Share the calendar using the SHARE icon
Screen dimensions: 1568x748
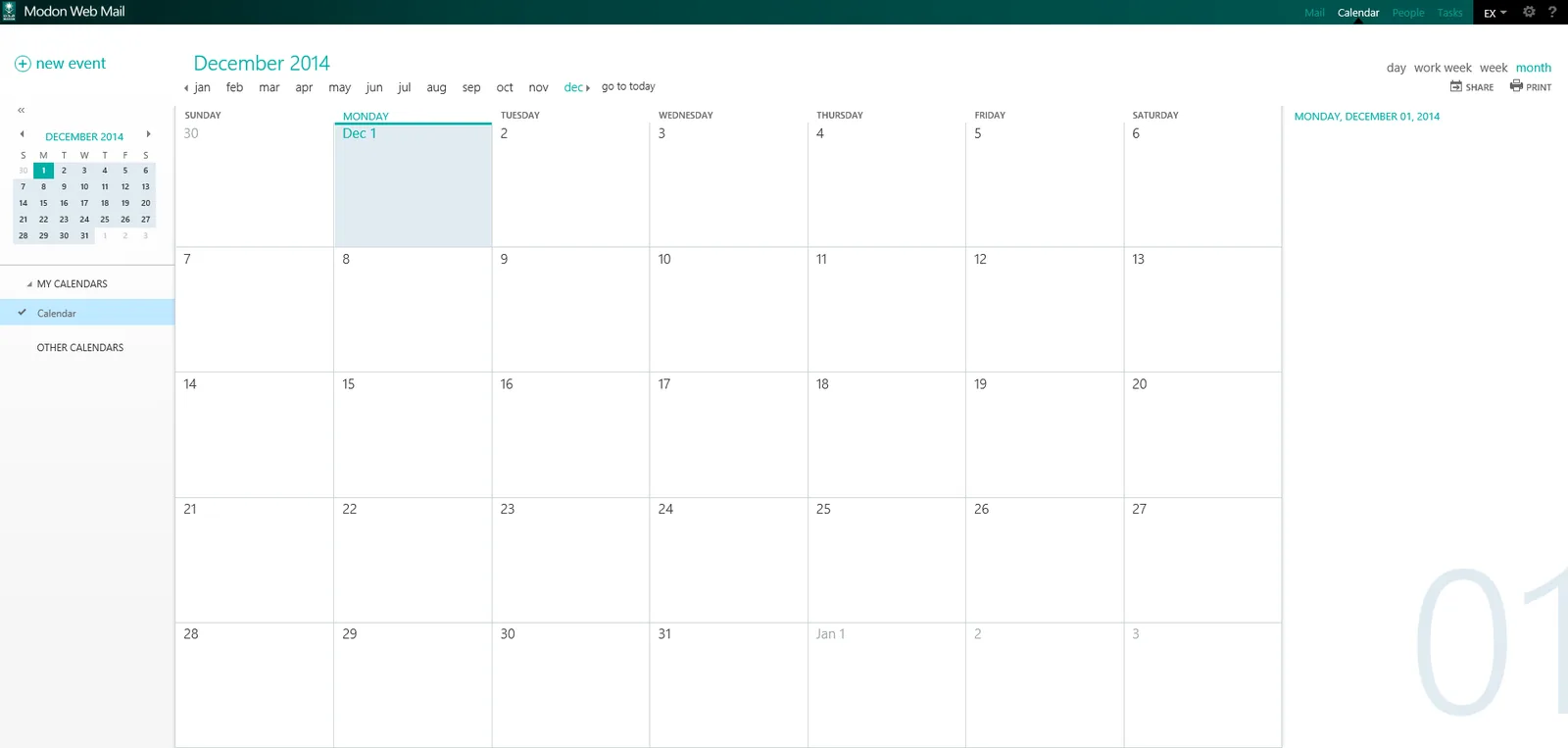click(1456, 86)
